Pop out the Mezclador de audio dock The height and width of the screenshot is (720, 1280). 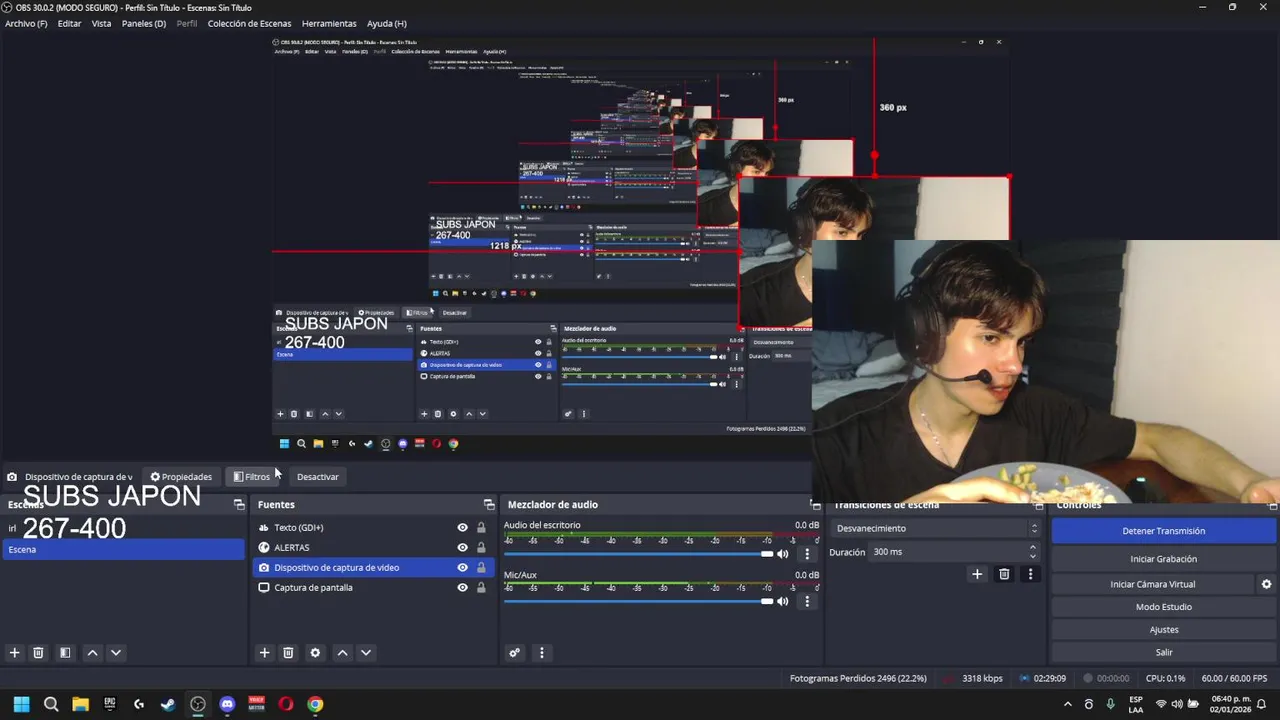(x=816, y=505)
